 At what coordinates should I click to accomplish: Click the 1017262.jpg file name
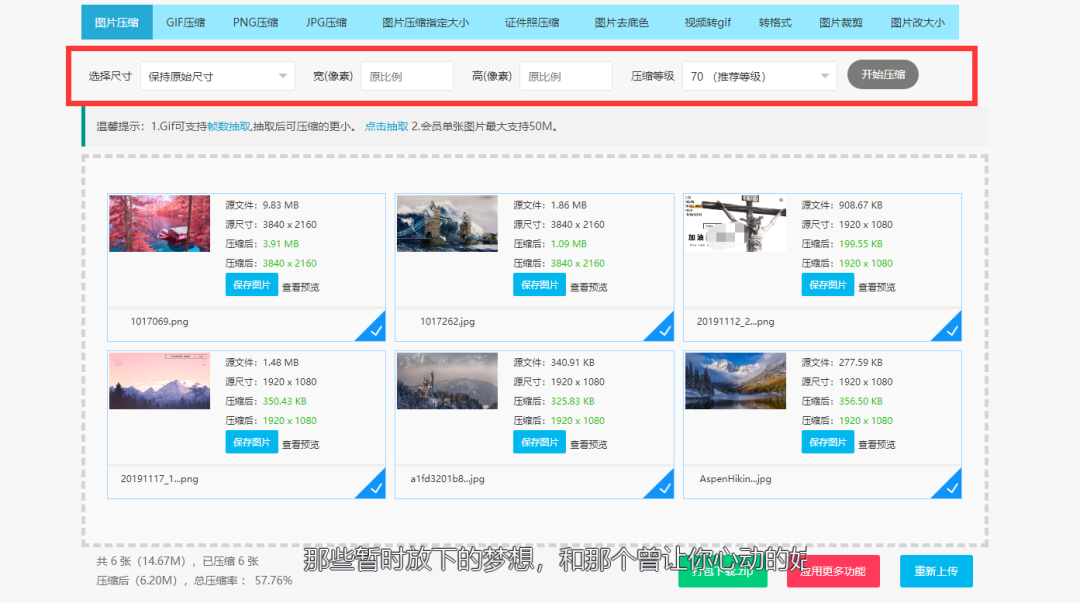pyautogui.click(x=447, y=321)
